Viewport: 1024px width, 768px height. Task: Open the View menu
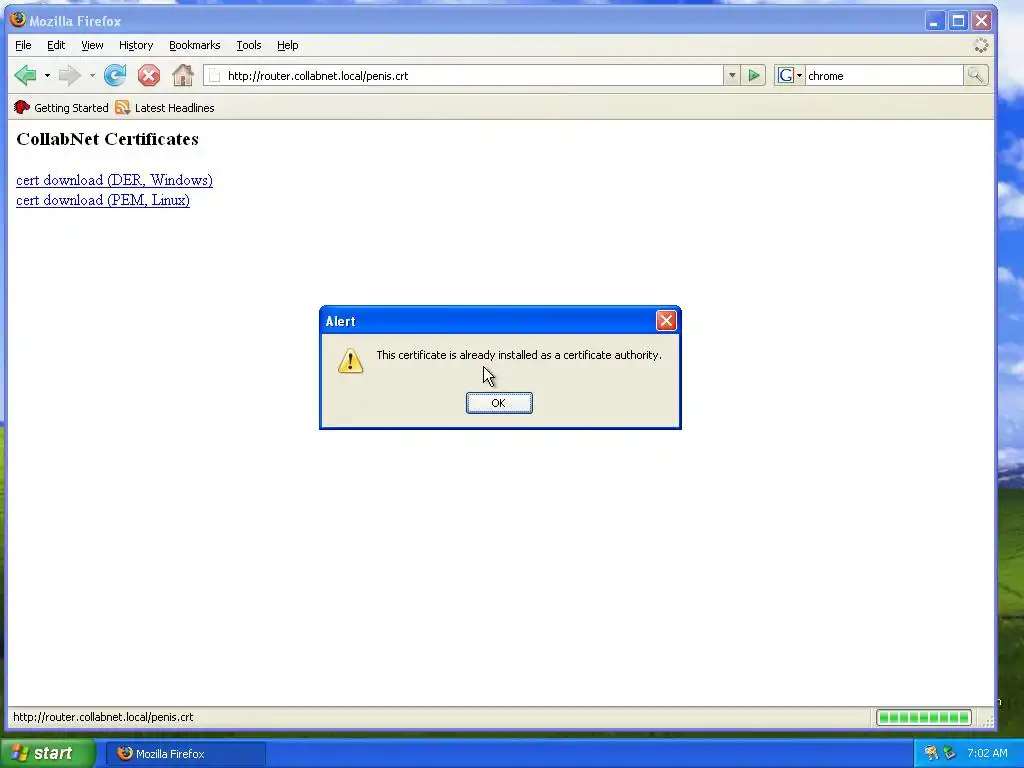point(92,45)
